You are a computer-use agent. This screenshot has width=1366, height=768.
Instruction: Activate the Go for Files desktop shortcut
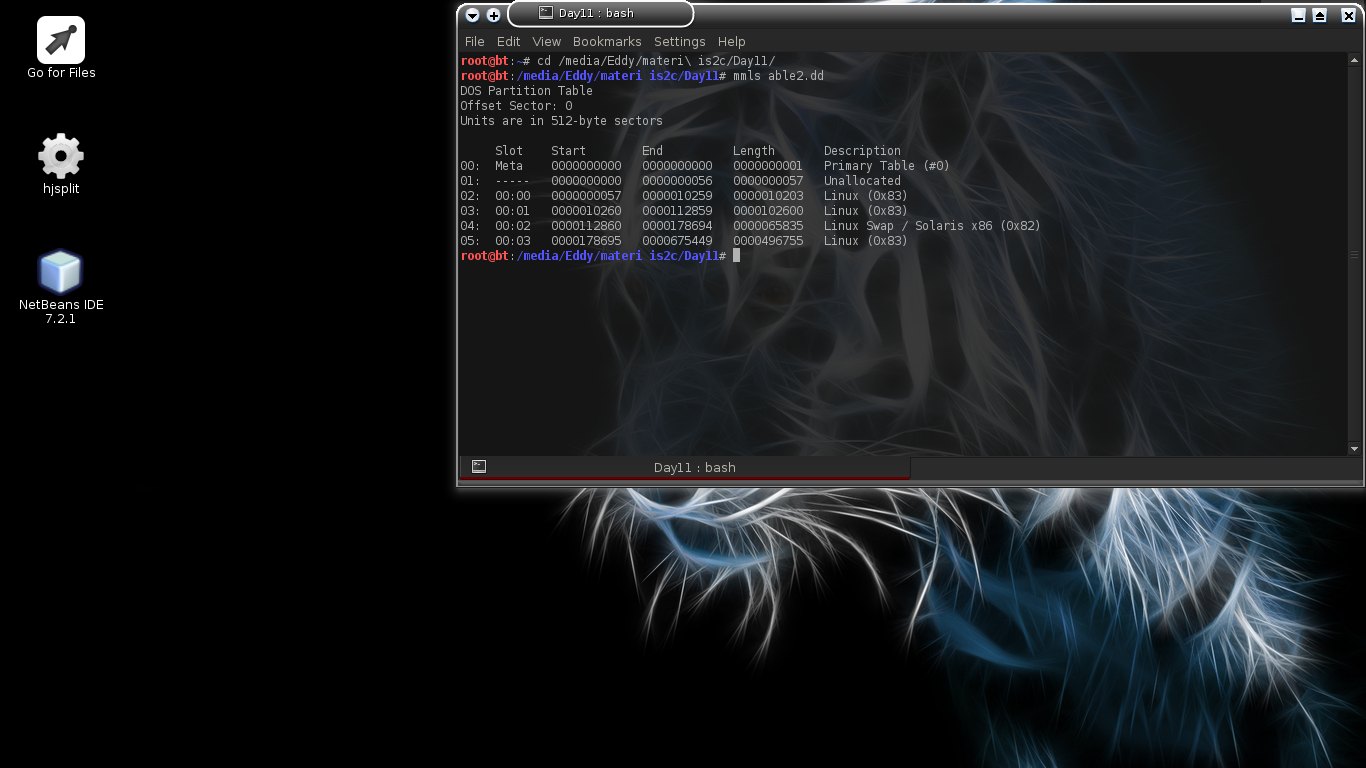click(x=60, y=38)
